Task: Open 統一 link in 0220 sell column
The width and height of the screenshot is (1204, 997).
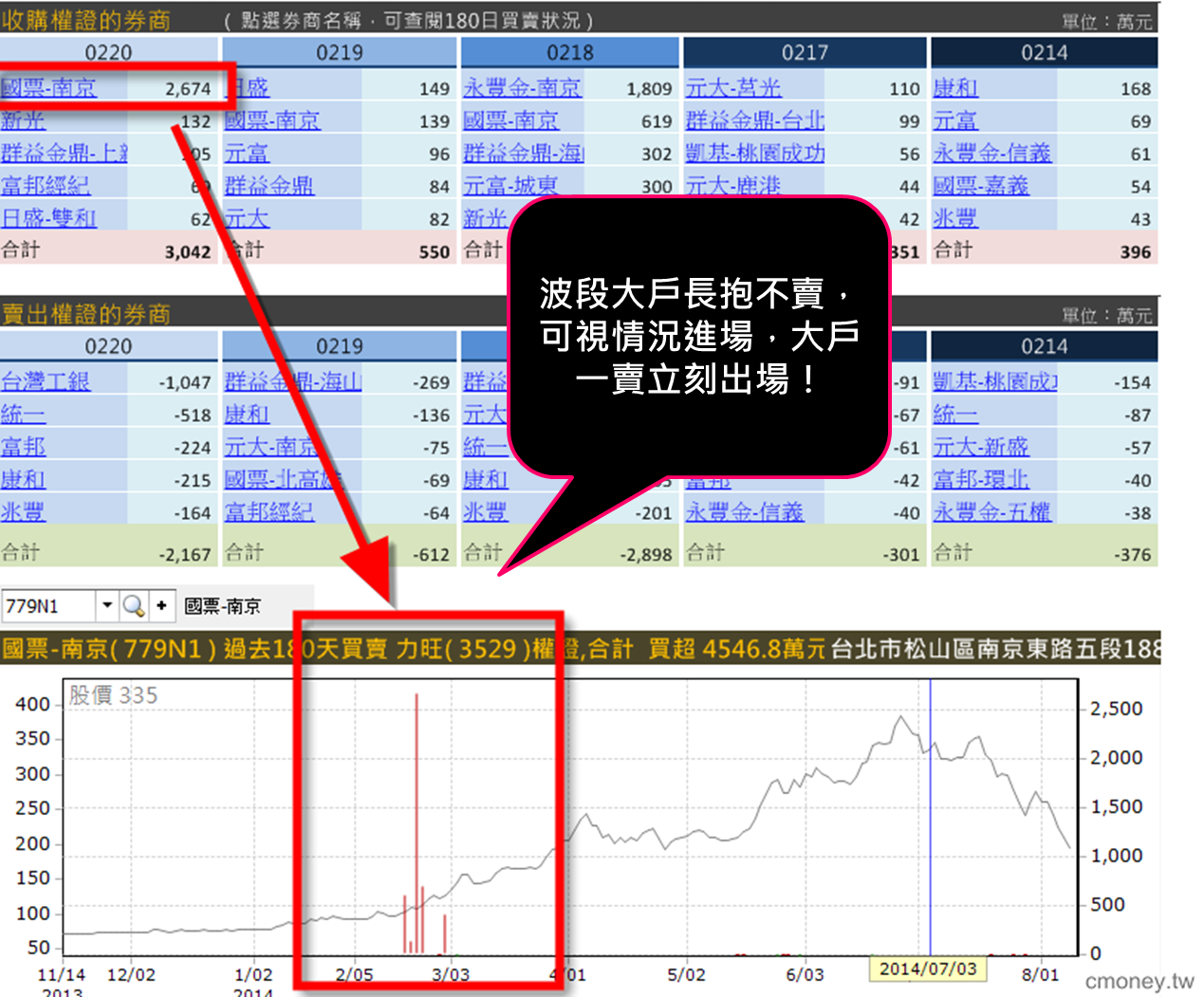Action: tap(24, 415)
